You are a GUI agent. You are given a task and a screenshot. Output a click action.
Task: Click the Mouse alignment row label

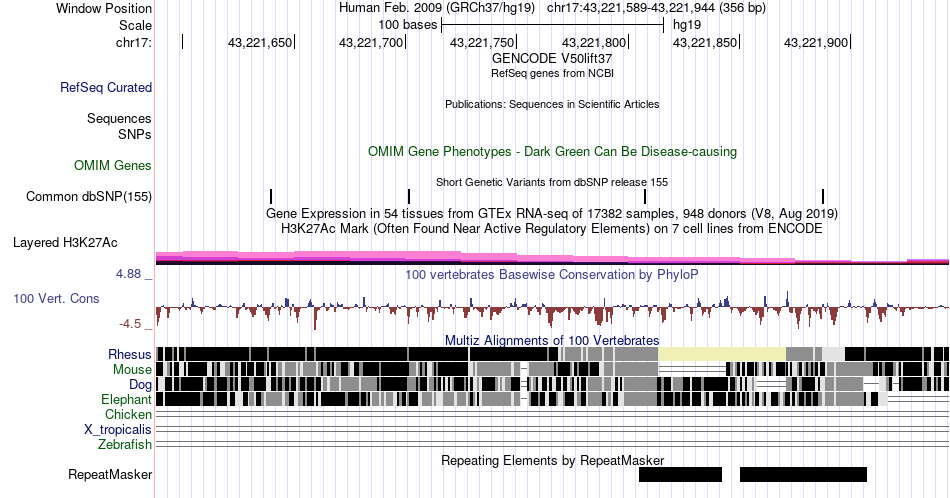pyautogui.click(x=132, y=370)
